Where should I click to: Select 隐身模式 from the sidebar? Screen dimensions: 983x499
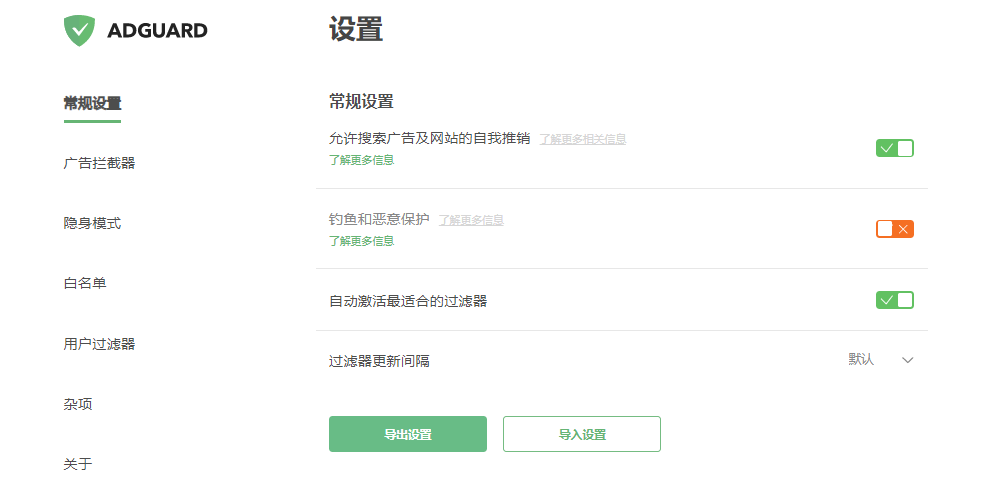point(92,223)
